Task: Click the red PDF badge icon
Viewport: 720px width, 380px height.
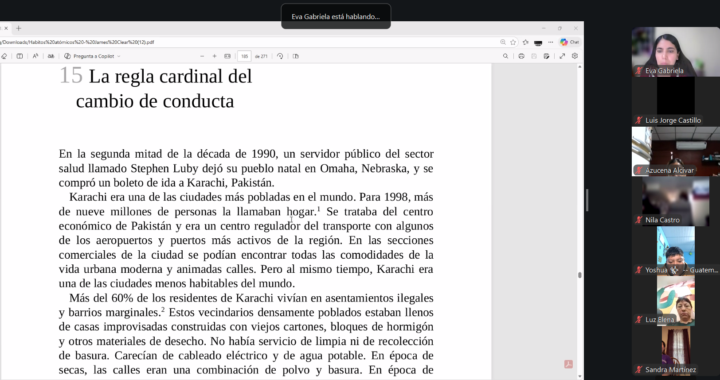Action: click(568, 364)
